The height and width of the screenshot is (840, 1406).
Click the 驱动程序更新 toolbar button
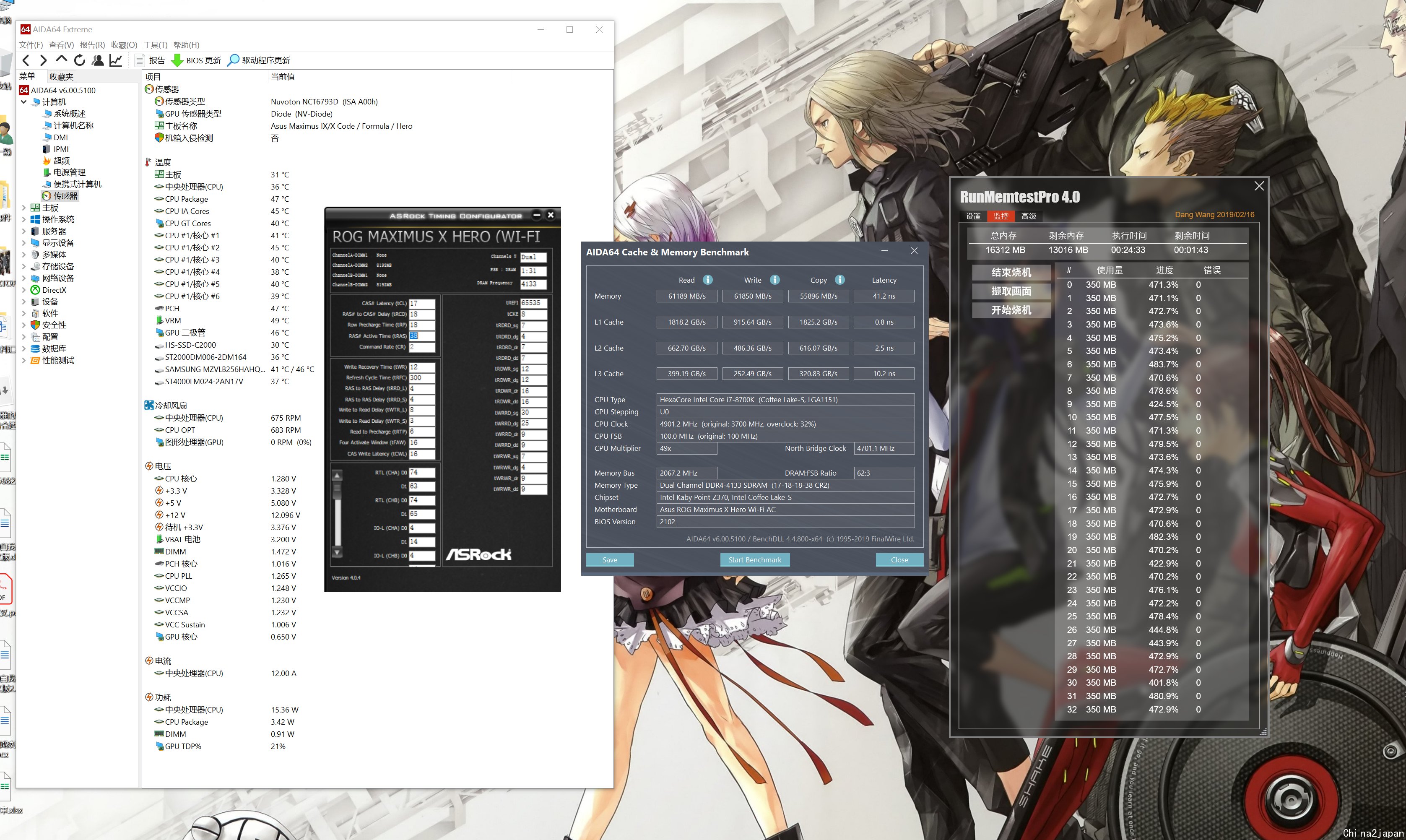pyautogui.click(x=259, y=60)
